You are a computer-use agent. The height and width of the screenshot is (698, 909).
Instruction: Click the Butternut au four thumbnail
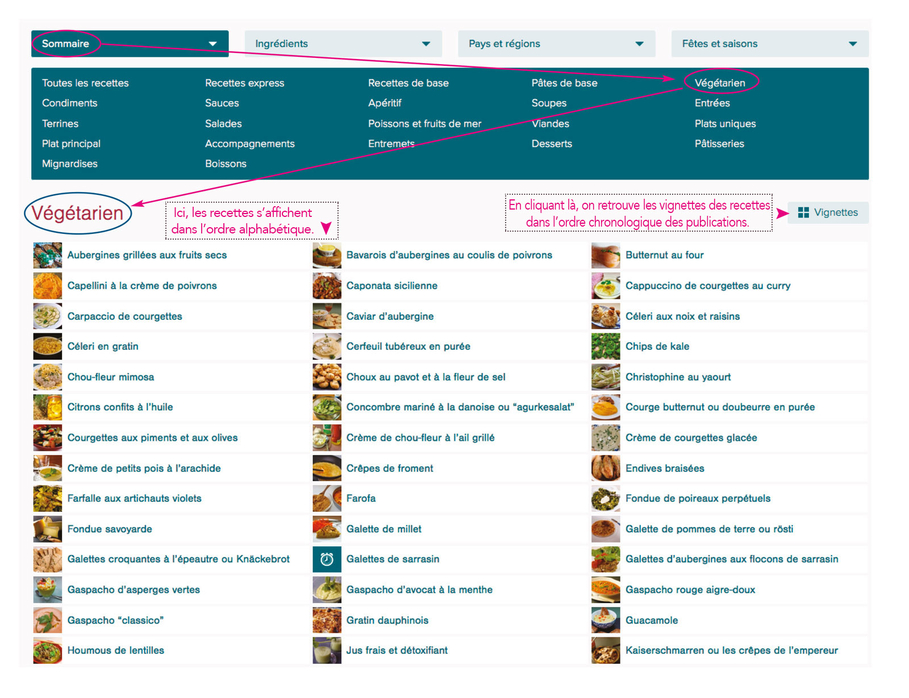(606, 255)
